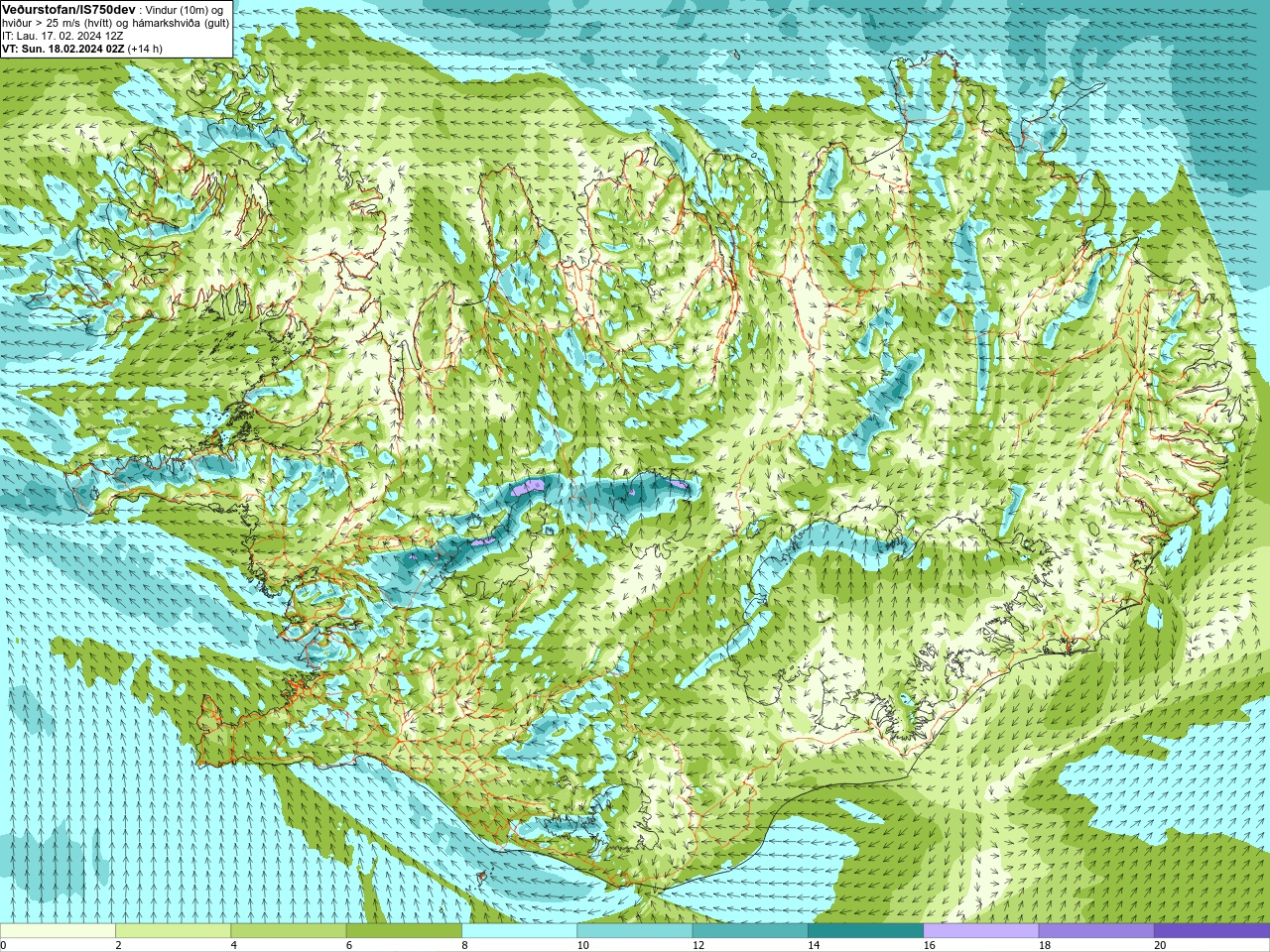Click the above 20 m/s dark violet swatch

1211,931
